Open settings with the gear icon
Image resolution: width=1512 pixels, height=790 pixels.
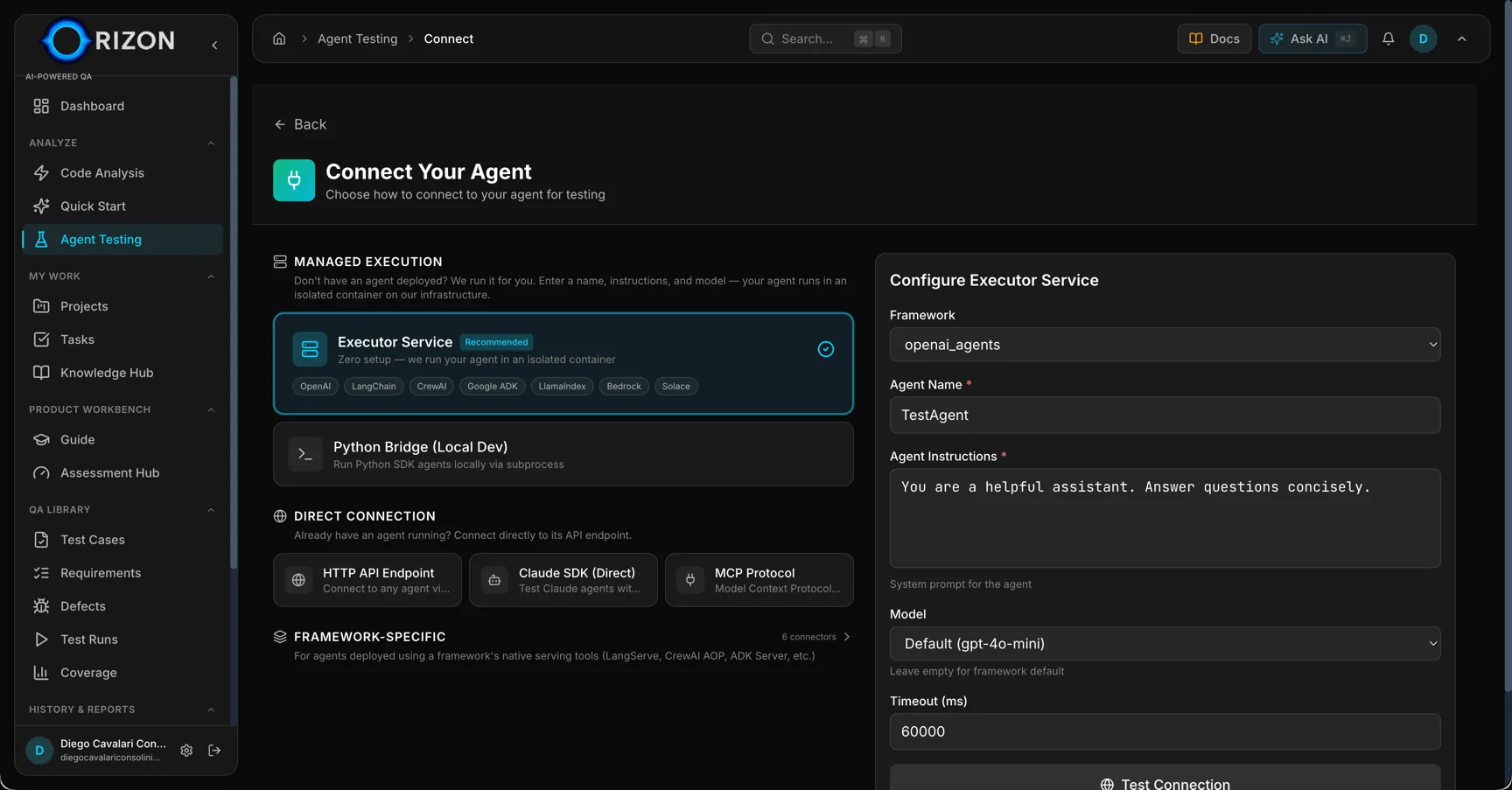(186, 751)
